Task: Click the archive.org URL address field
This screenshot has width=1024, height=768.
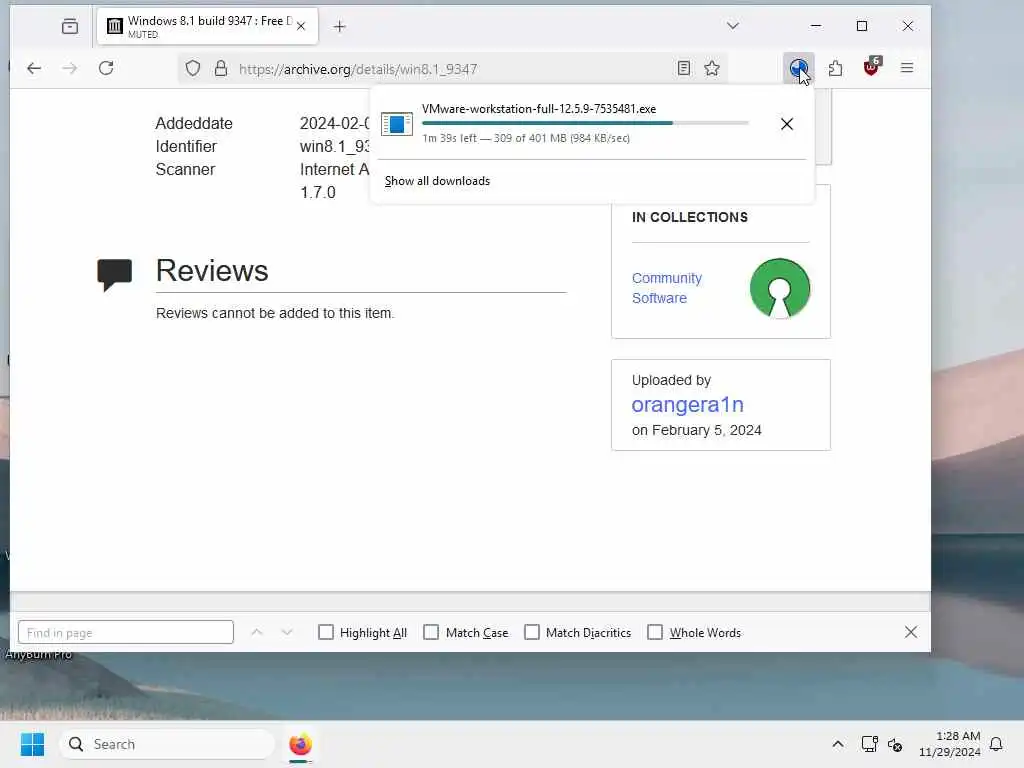Action: coord(451,69)
